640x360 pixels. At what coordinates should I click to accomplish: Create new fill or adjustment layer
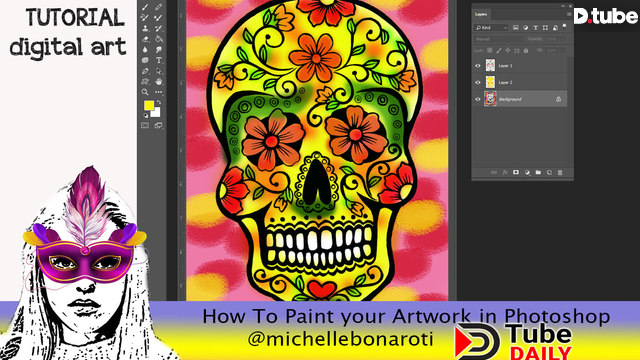click(527, 173)
